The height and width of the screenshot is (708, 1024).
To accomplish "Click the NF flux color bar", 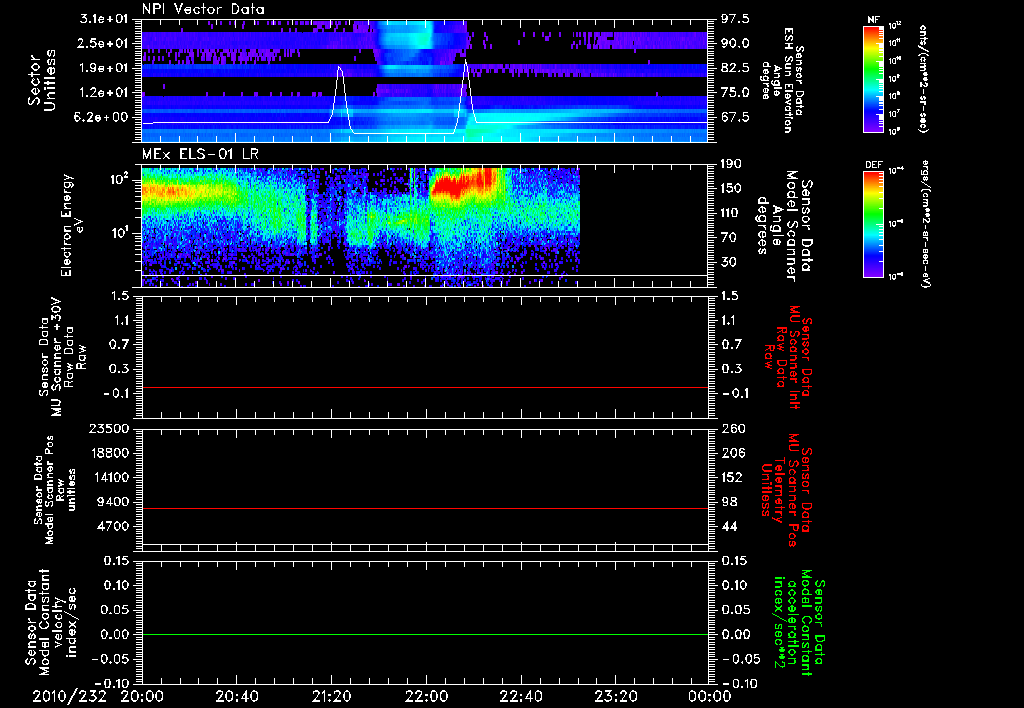I will point(874,78).
